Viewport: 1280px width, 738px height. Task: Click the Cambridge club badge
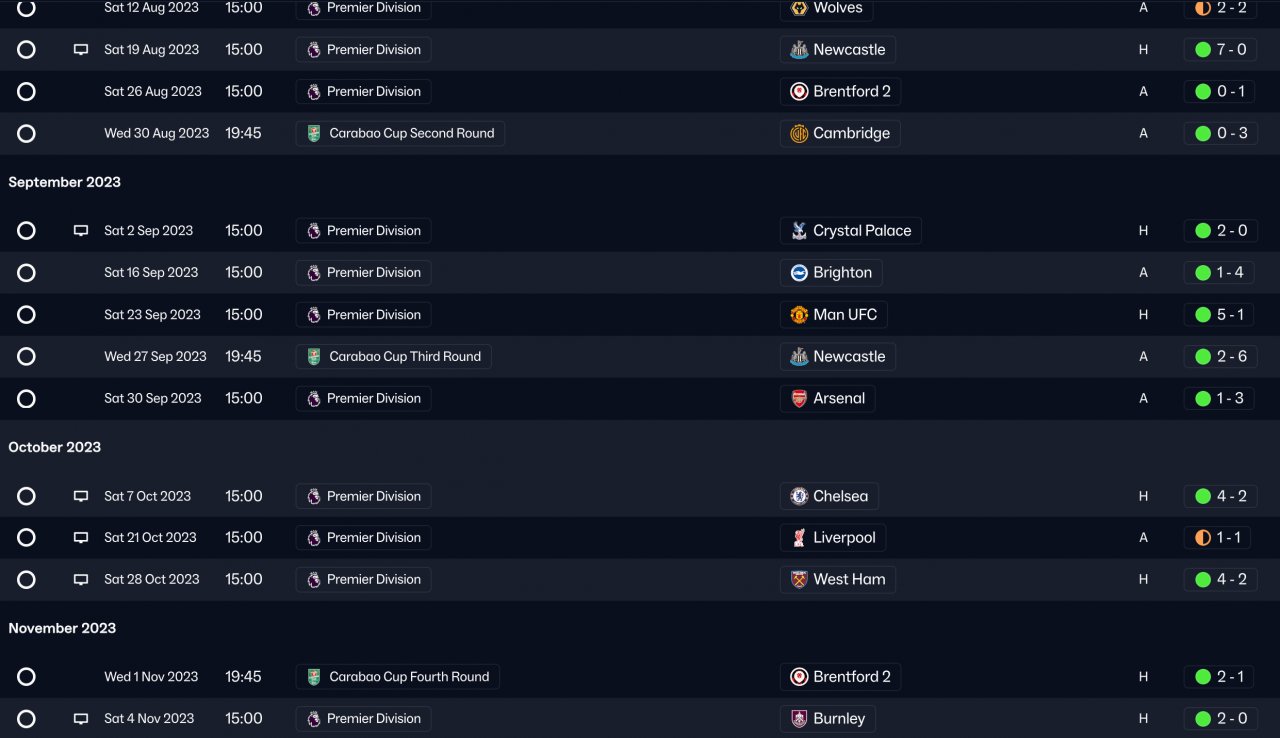[x=799, y=134]
